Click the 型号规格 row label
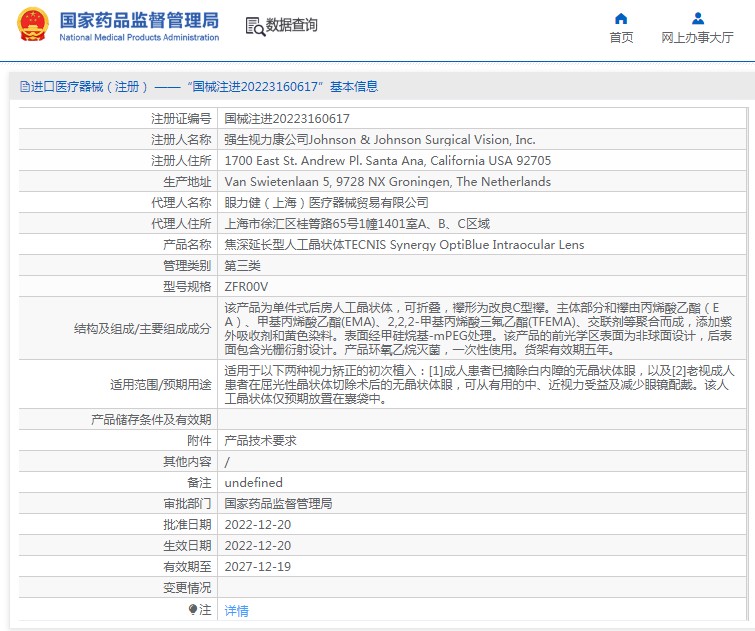 coord(187,287)
